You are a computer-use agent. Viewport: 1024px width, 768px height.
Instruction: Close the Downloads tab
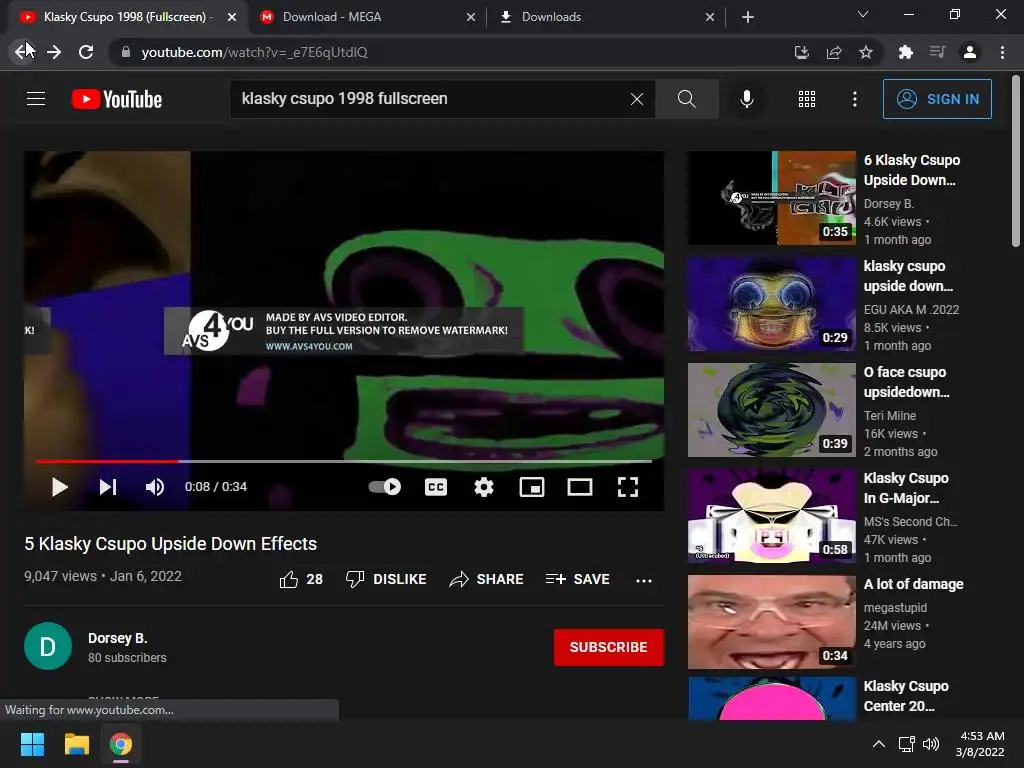pos(710,17)
